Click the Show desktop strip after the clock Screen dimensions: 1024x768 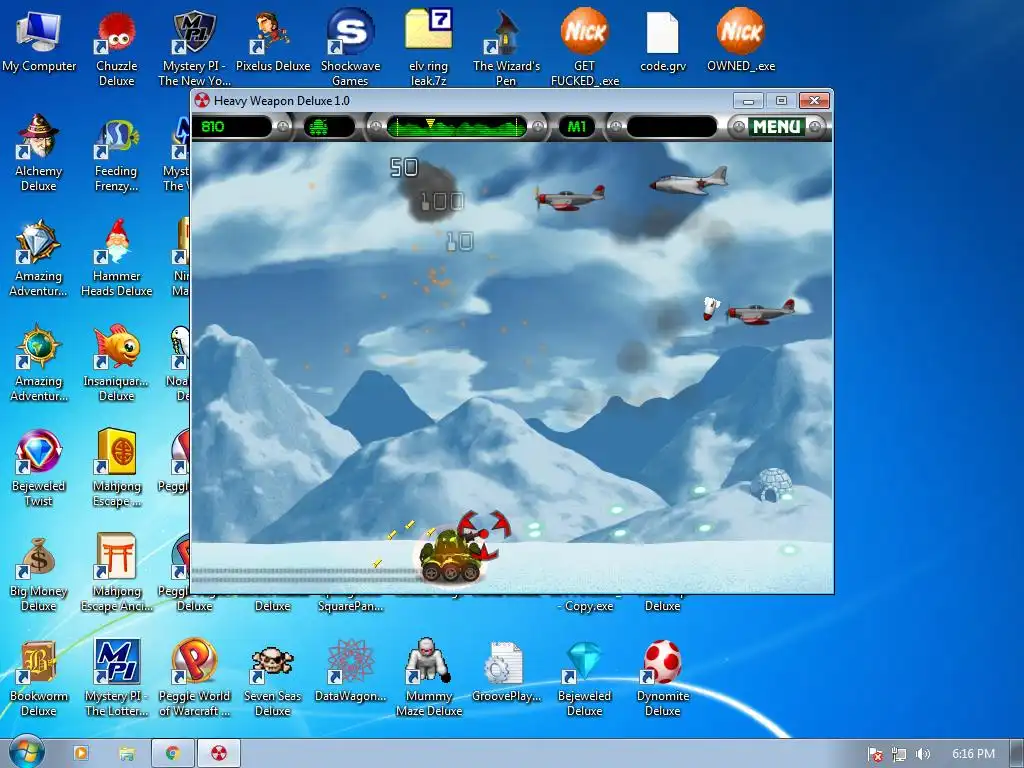point(1017,754)
